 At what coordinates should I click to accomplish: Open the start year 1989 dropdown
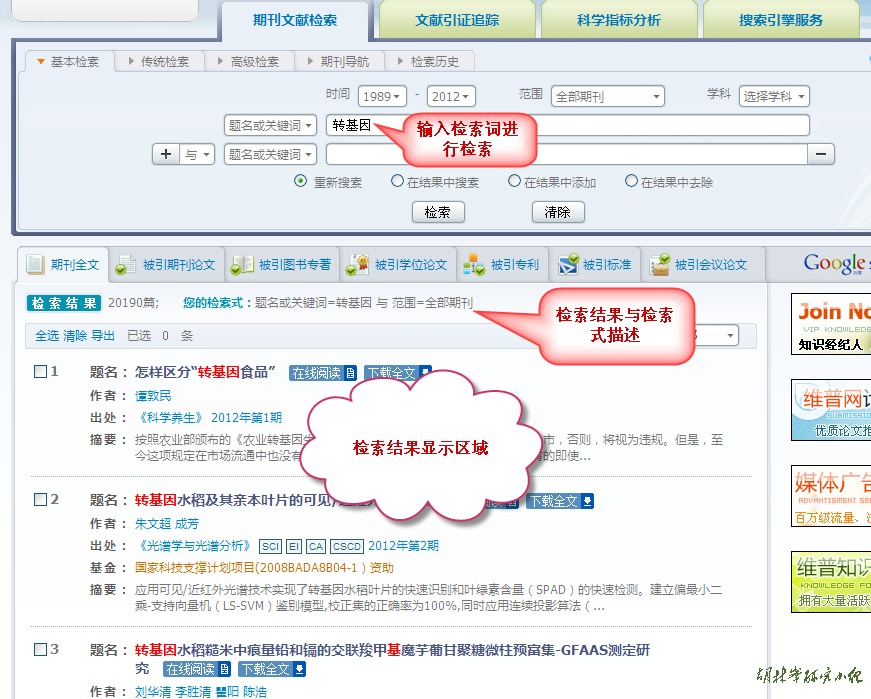coord(383,97)
